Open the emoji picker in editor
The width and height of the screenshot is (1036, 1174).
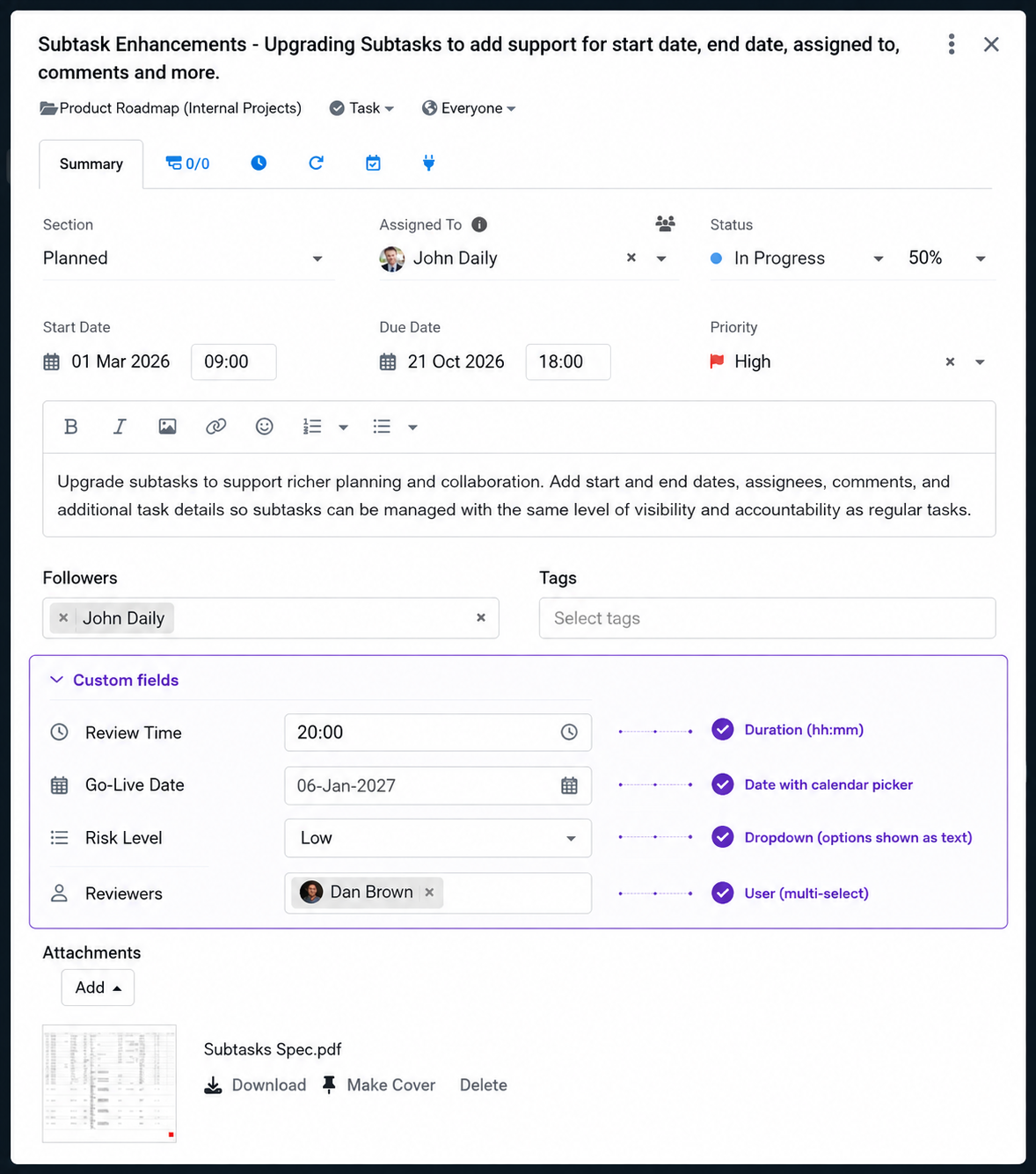(264, 427)
